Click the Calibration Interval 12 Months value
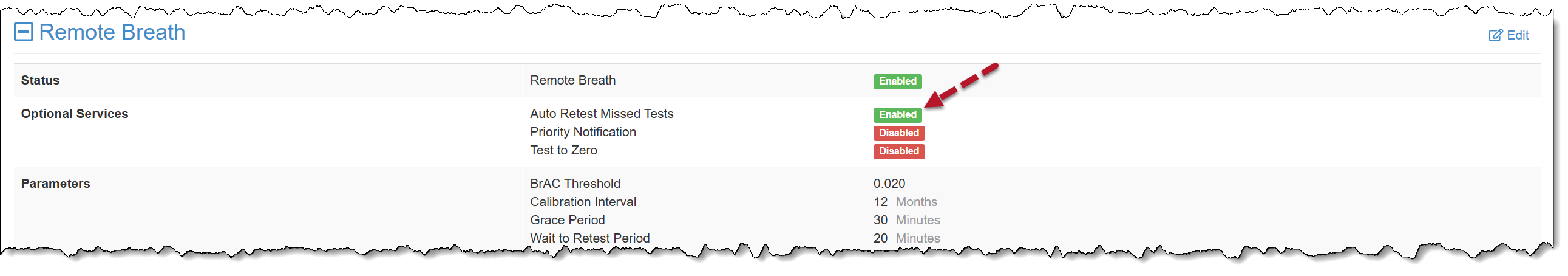The image size is (1568, 276). (904, 202)
